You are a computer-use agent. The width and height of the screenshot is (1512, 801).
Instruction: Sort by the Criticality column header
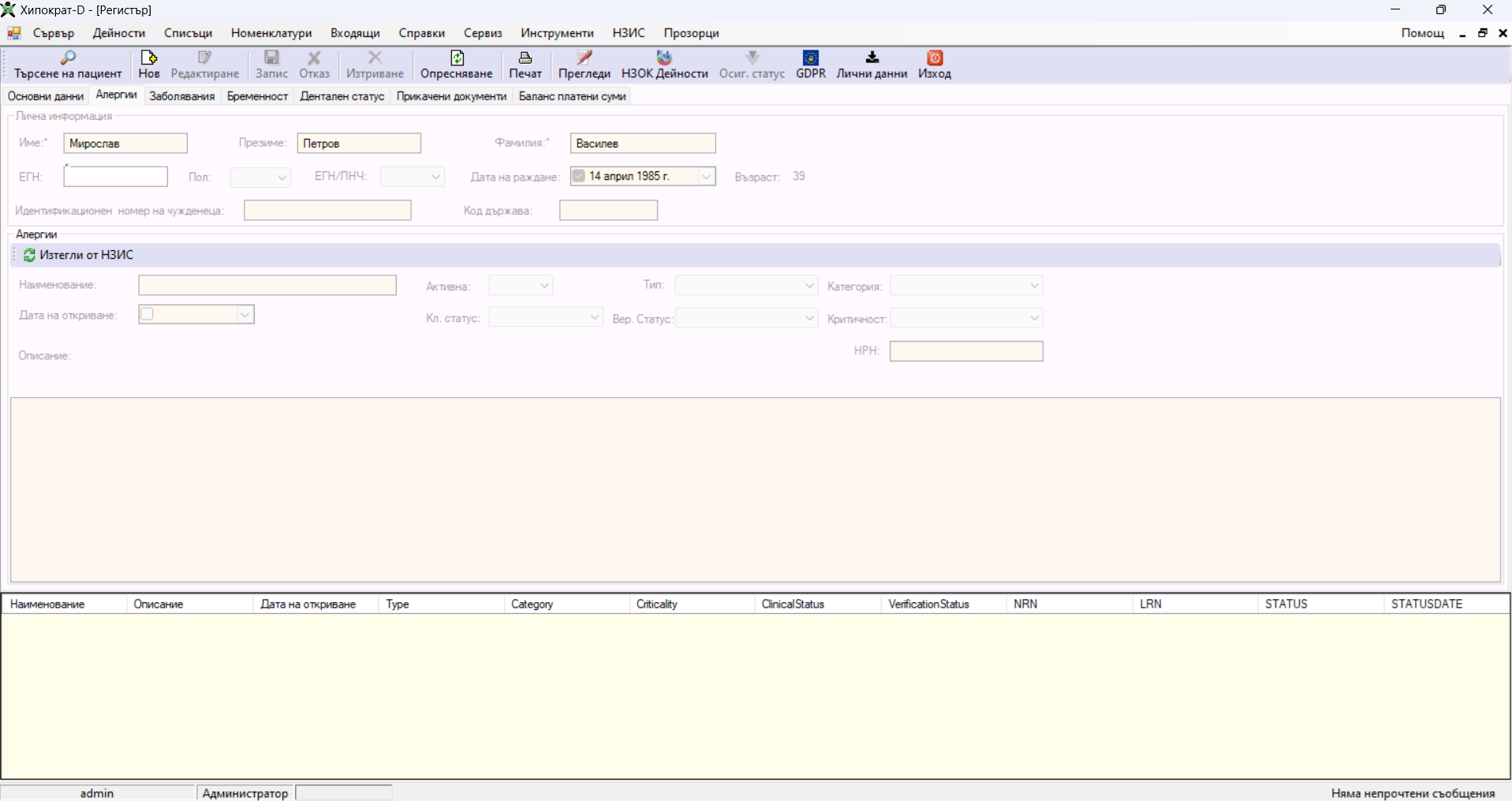tap(692, 604)
